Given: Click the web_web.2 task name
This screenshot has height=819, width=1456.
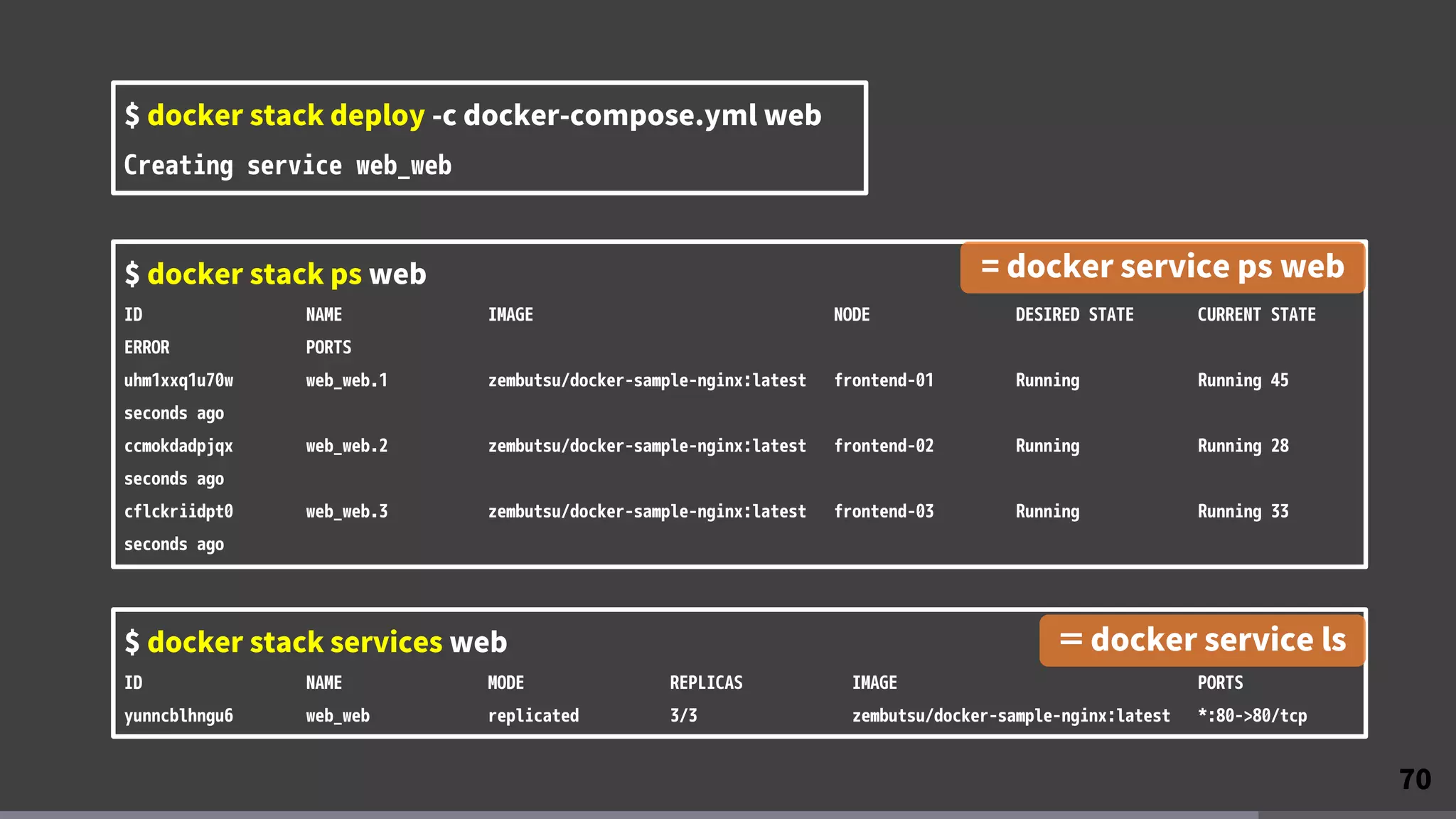Looking at the screenshot, I should 347,446.
